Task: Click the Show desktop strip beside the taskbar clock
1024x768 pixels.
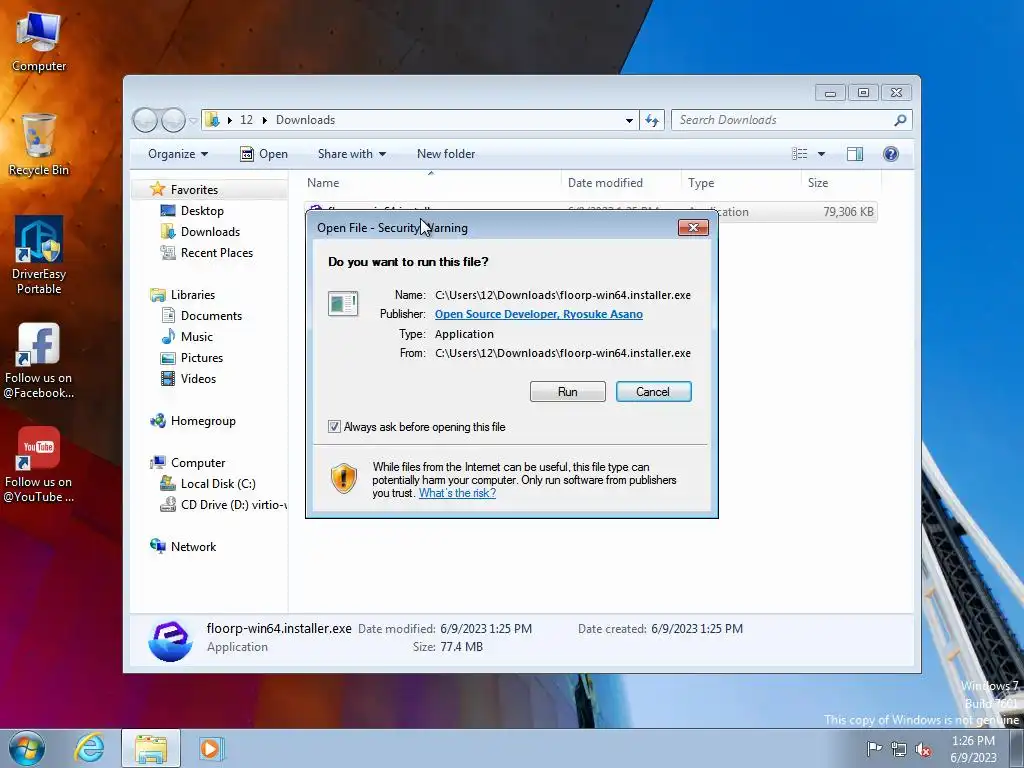Action: pyautogui.click(x=1017, y=749)
